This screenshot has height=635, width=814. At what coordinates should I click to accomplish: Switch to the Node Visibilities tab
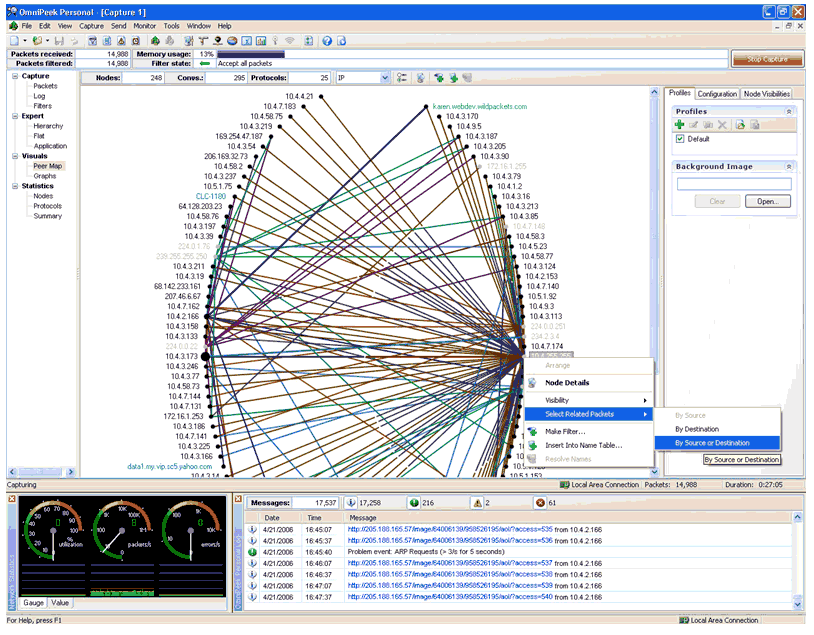768,94
